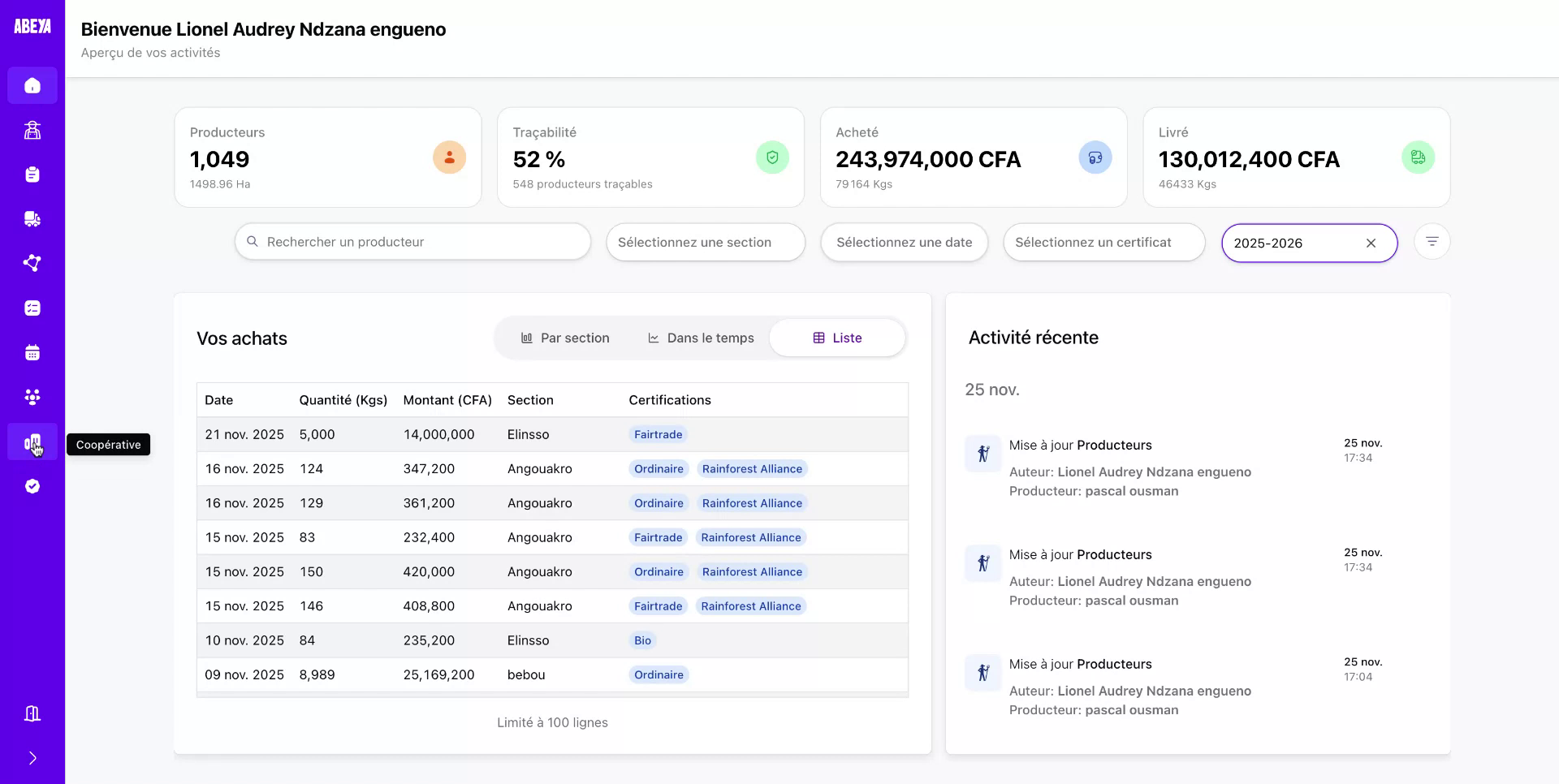Open the 'Sélectionnez une section' dropdown
1559x784 pixels.
pos(705,243)
